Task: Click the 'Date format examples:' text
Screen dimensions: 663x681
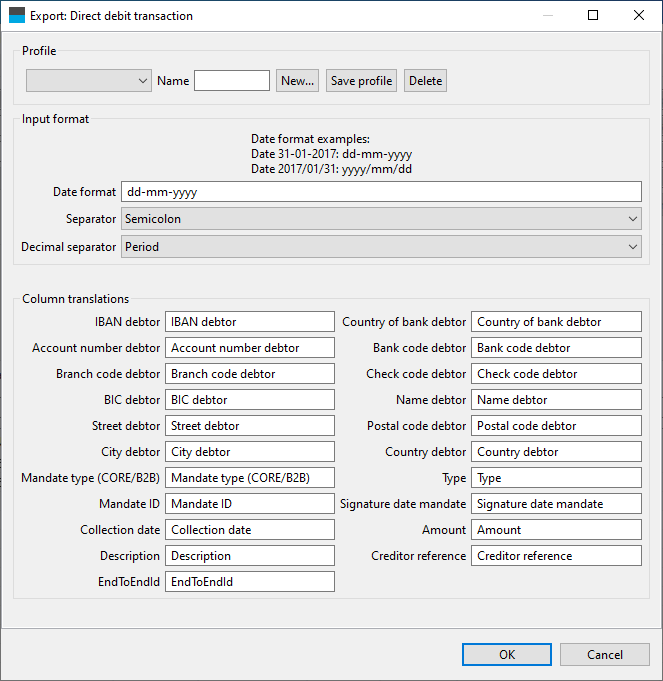Action: click(x=310, y=139)
